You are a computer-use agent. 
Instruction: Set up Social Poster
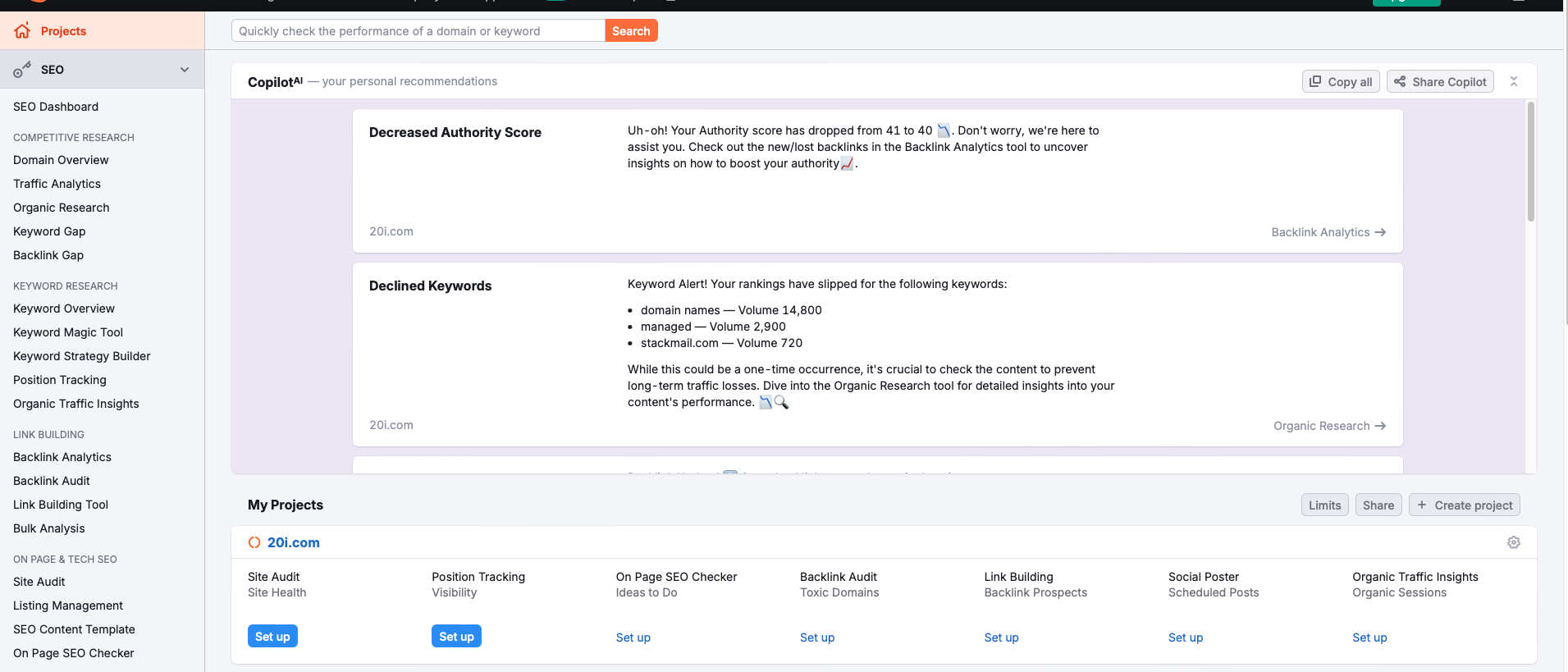tap(1186, 638)
